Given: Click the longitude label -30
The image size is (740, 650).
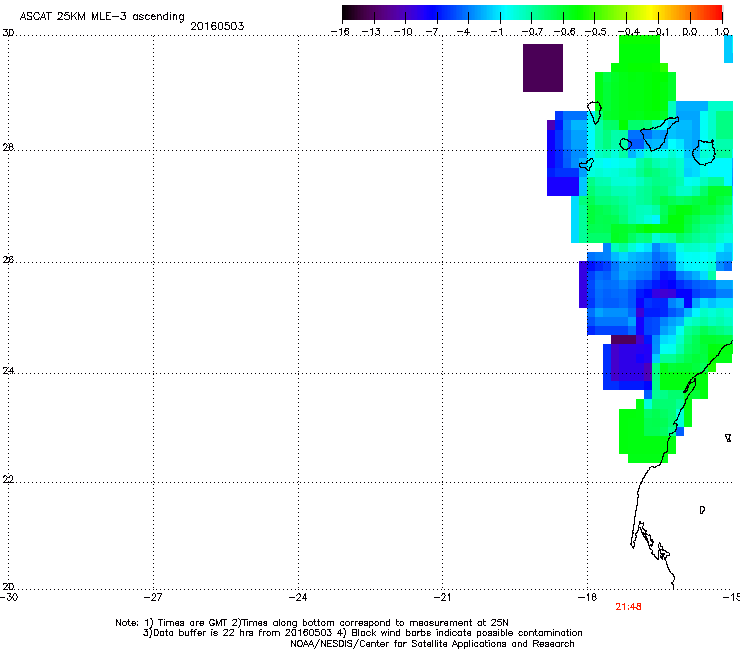Looking at the screenshot, I should pyautogui.click(x=9, y=597).
